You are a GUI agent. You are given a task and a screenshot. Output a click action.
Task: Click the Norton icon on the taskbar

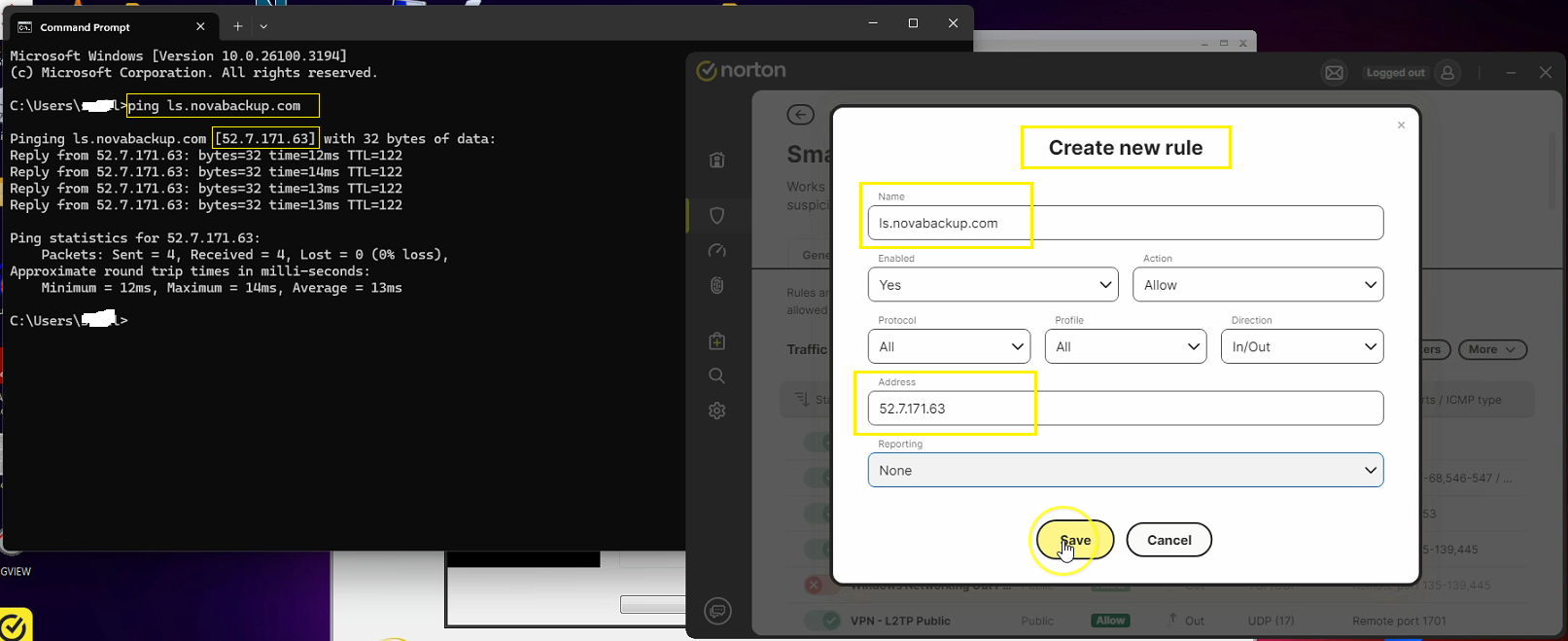[x=14, y=626]
